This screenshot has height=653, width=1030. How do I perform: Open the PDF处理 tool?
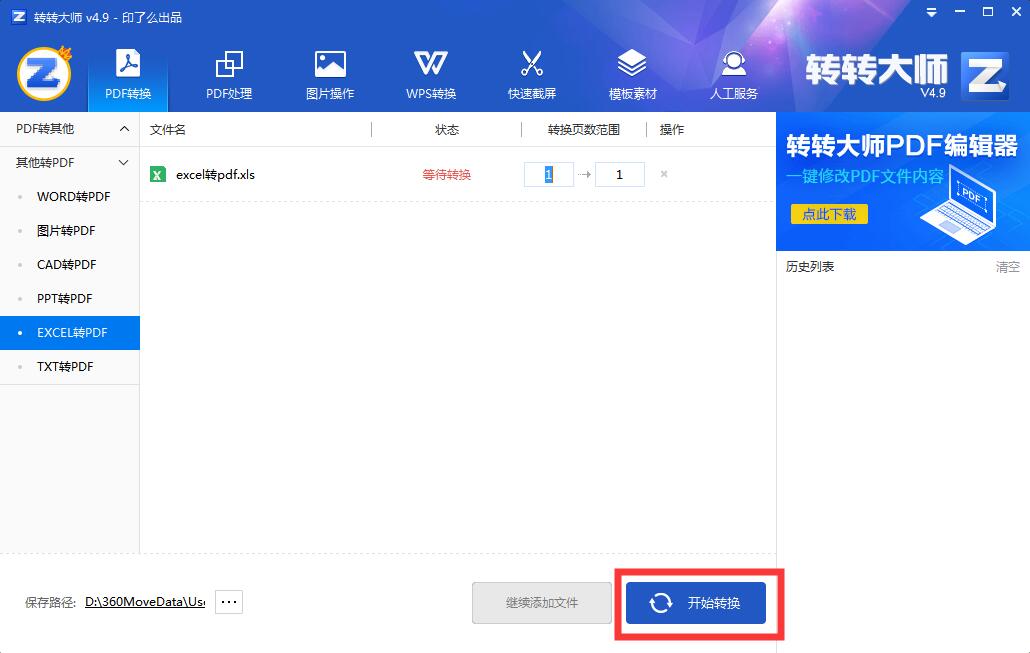pos(229,76)
